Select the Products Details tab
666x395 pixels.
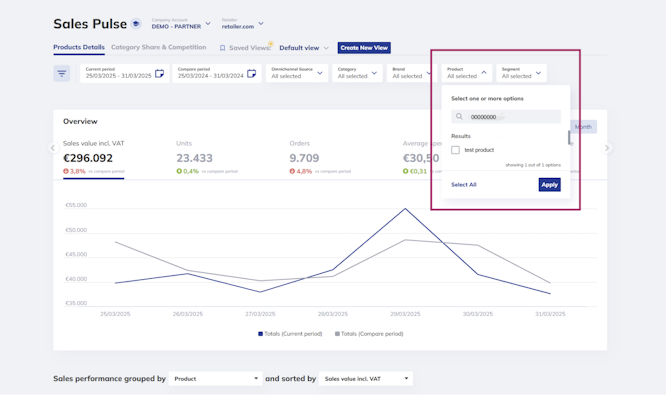click(x=79, y=47)
